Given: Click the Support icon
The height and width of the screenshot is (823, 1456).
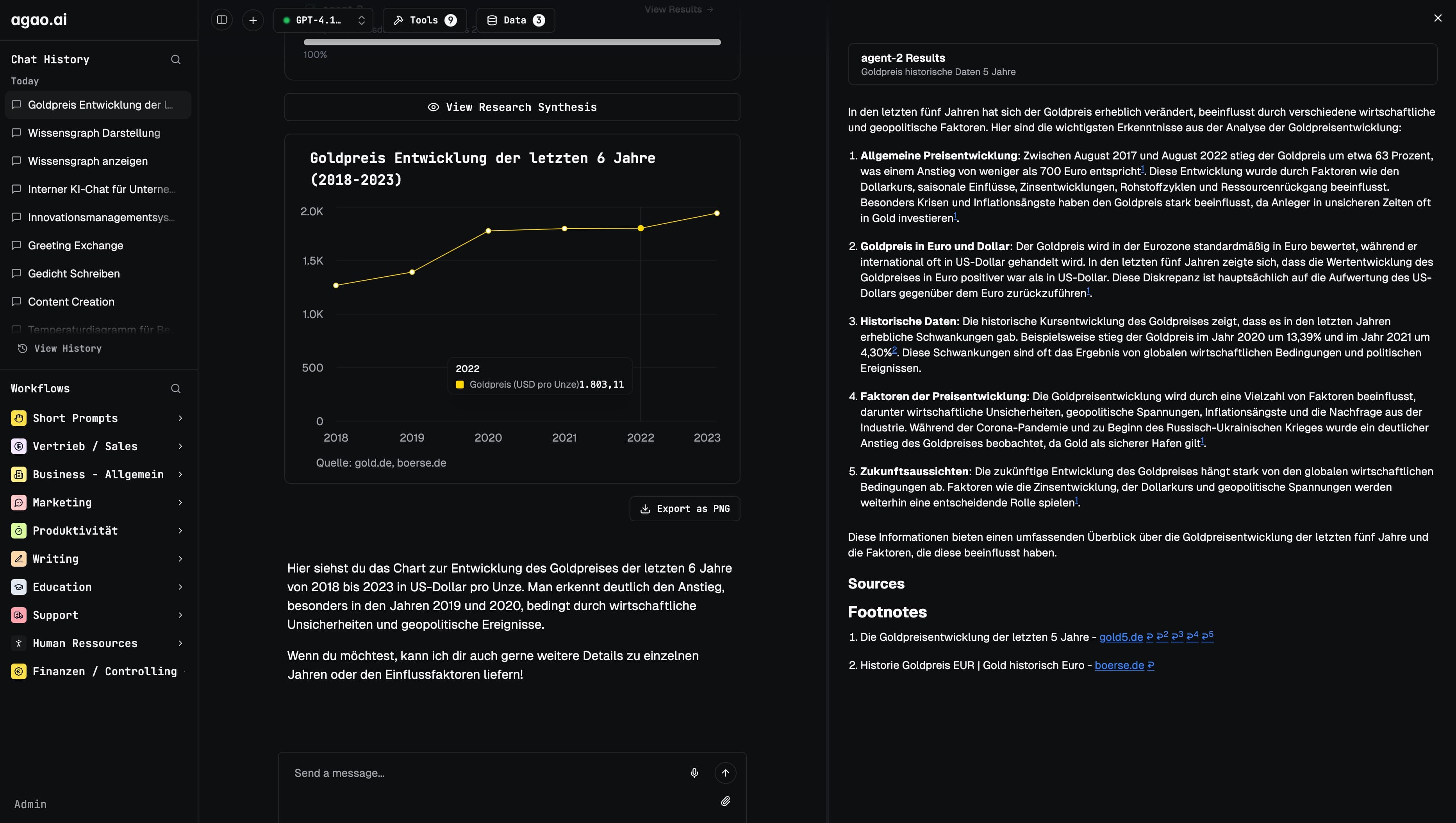Looking at the screenshot, I should (19, 615).
